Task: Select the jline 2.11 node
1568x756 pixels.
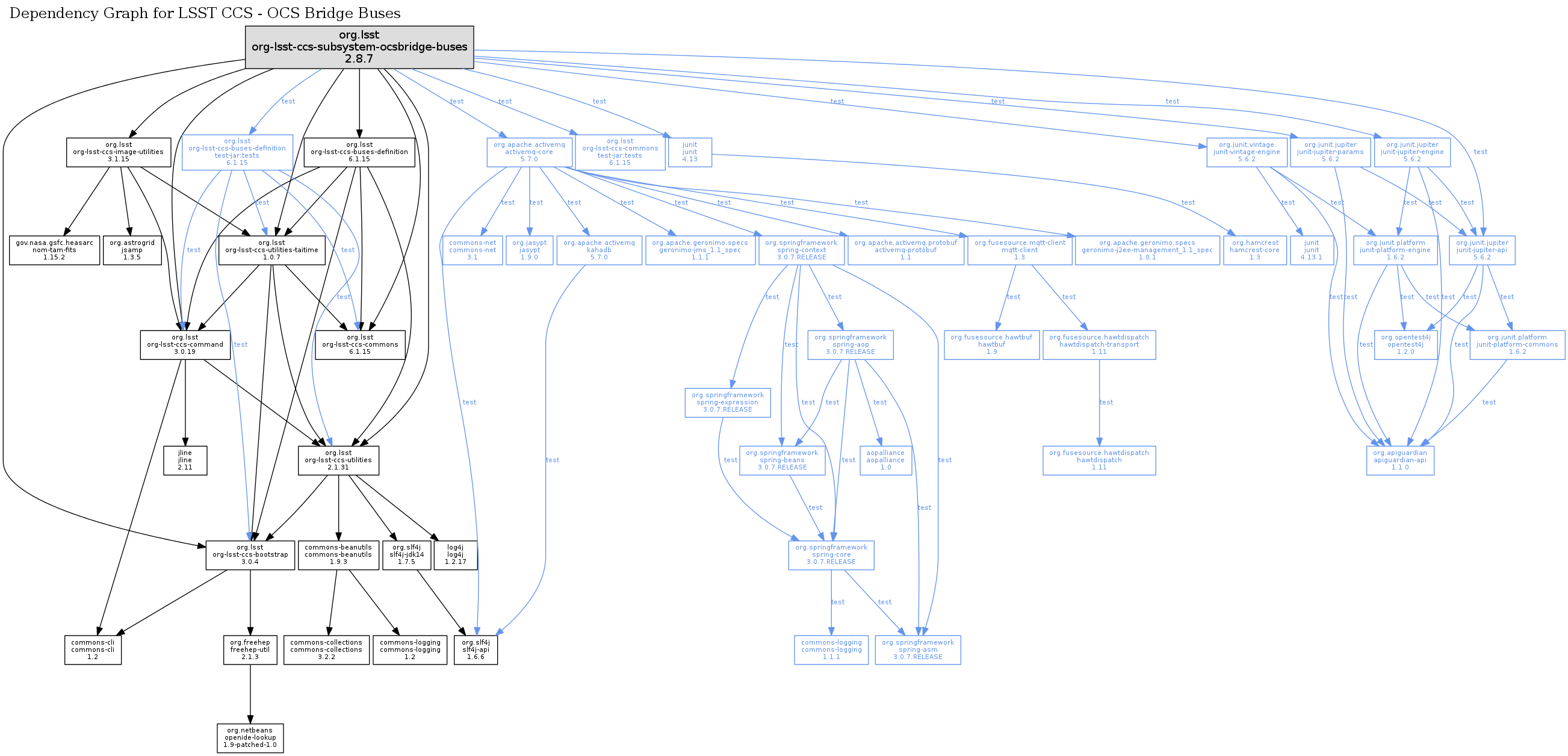Action: 185,460
